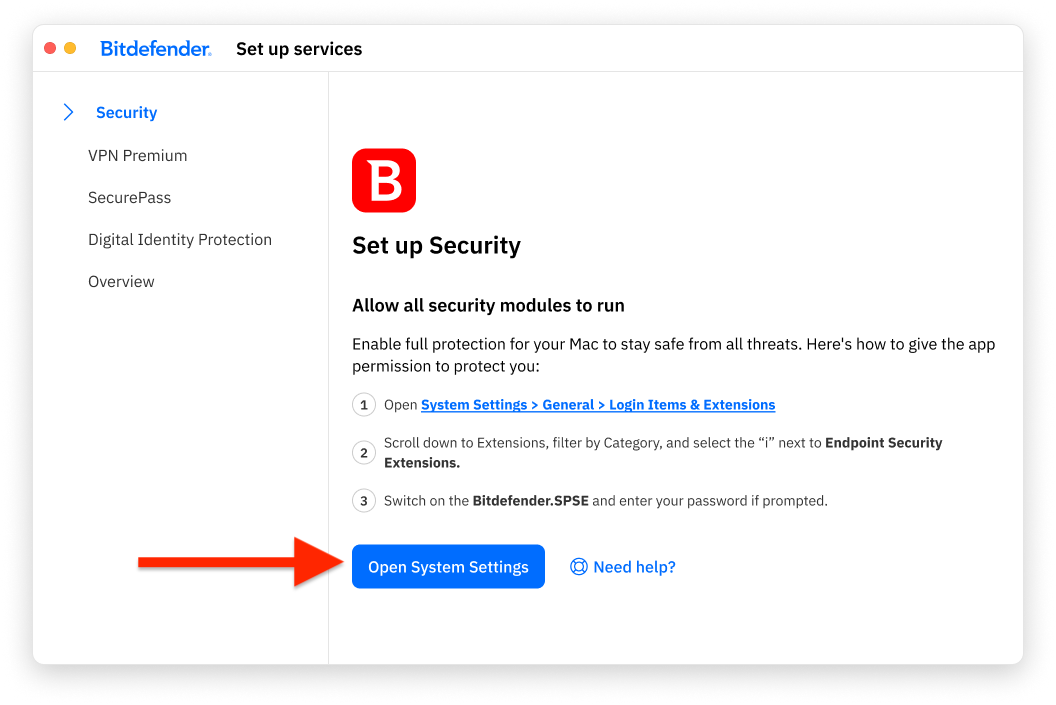Switch to the Overview section
Image resolution: width=1056 pixels, height=705 pixels.
pos(121,281)
